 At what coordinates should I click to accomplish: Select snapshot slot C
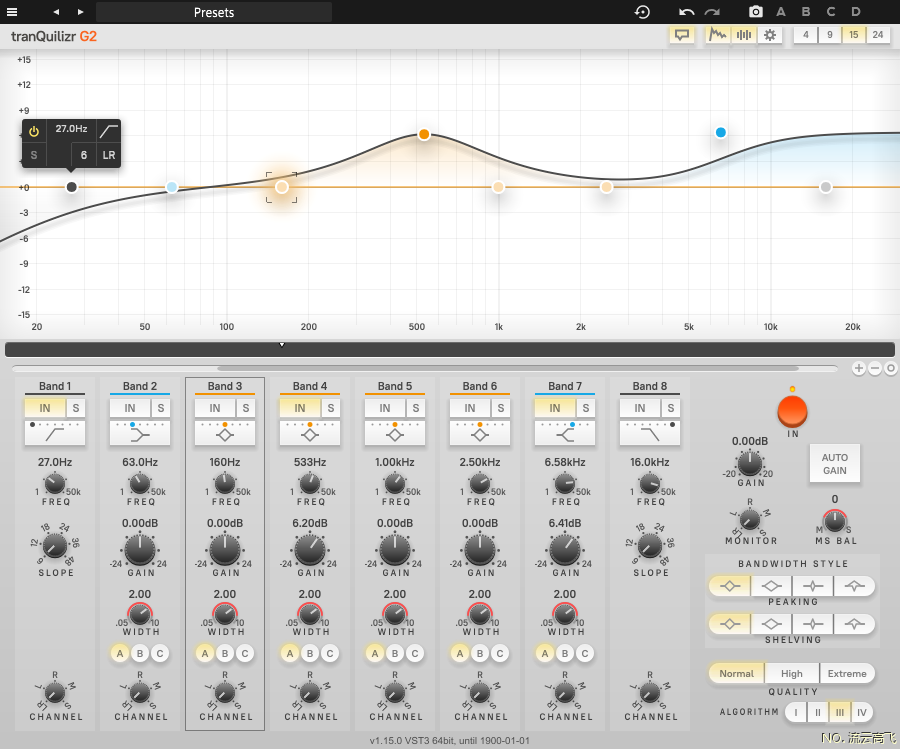[831, 11]
